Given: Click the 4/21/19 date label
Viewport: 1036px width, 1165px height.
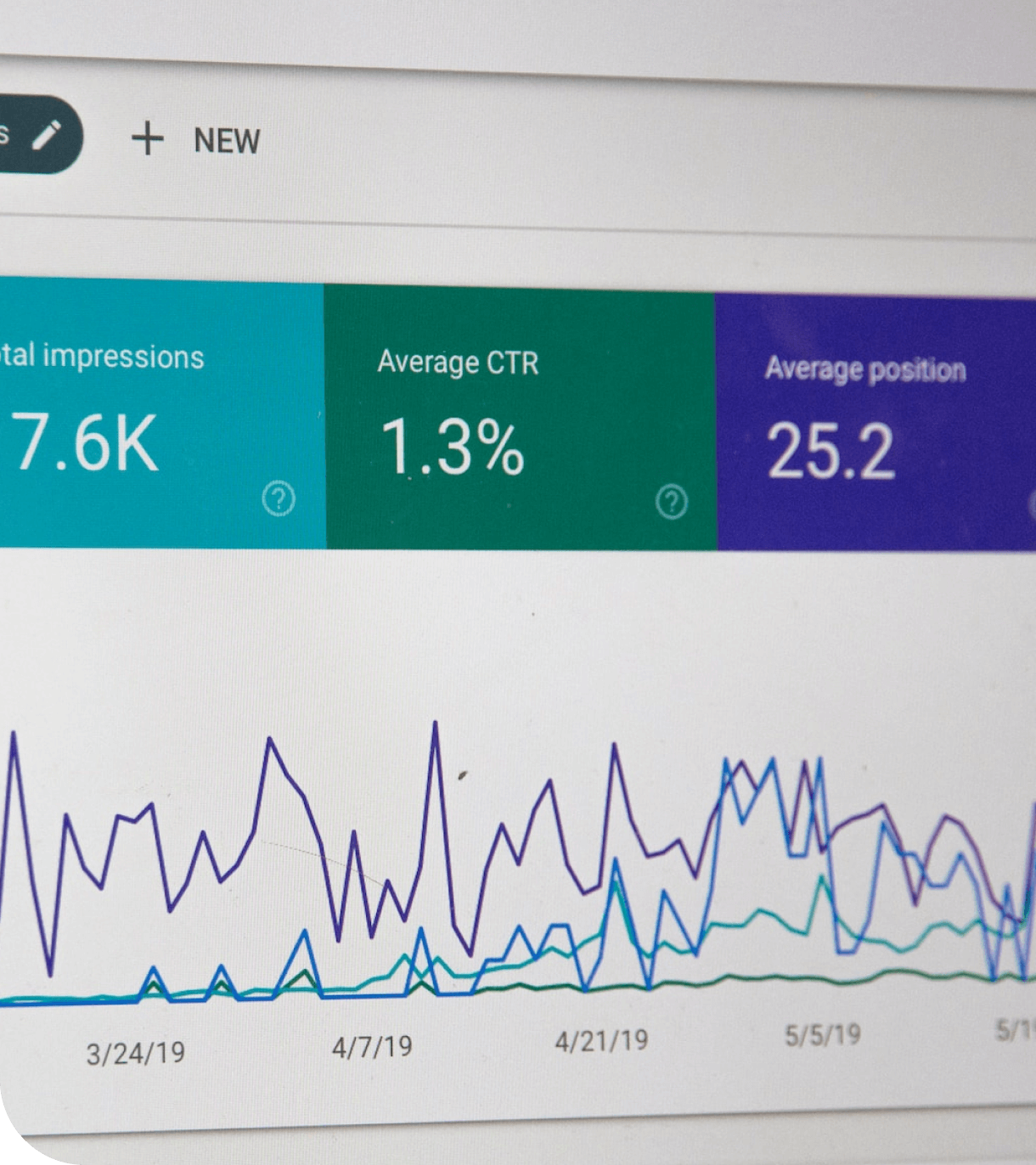Looking at the screenshot, I should [602, 1038].
